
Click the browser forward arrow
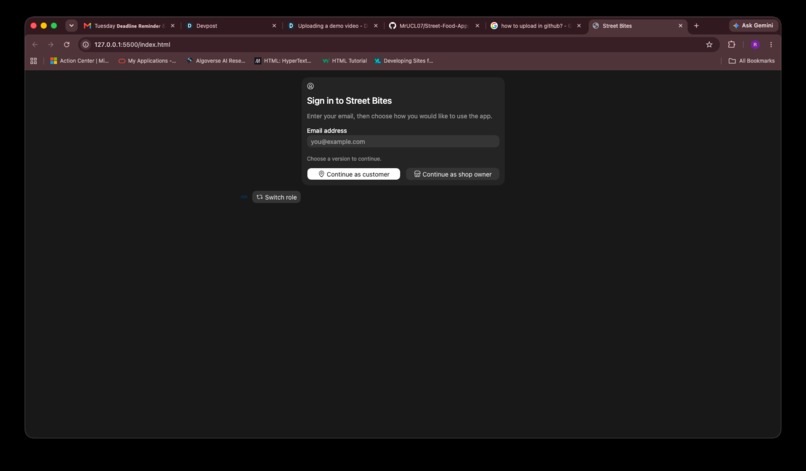(x=50, y=45)
